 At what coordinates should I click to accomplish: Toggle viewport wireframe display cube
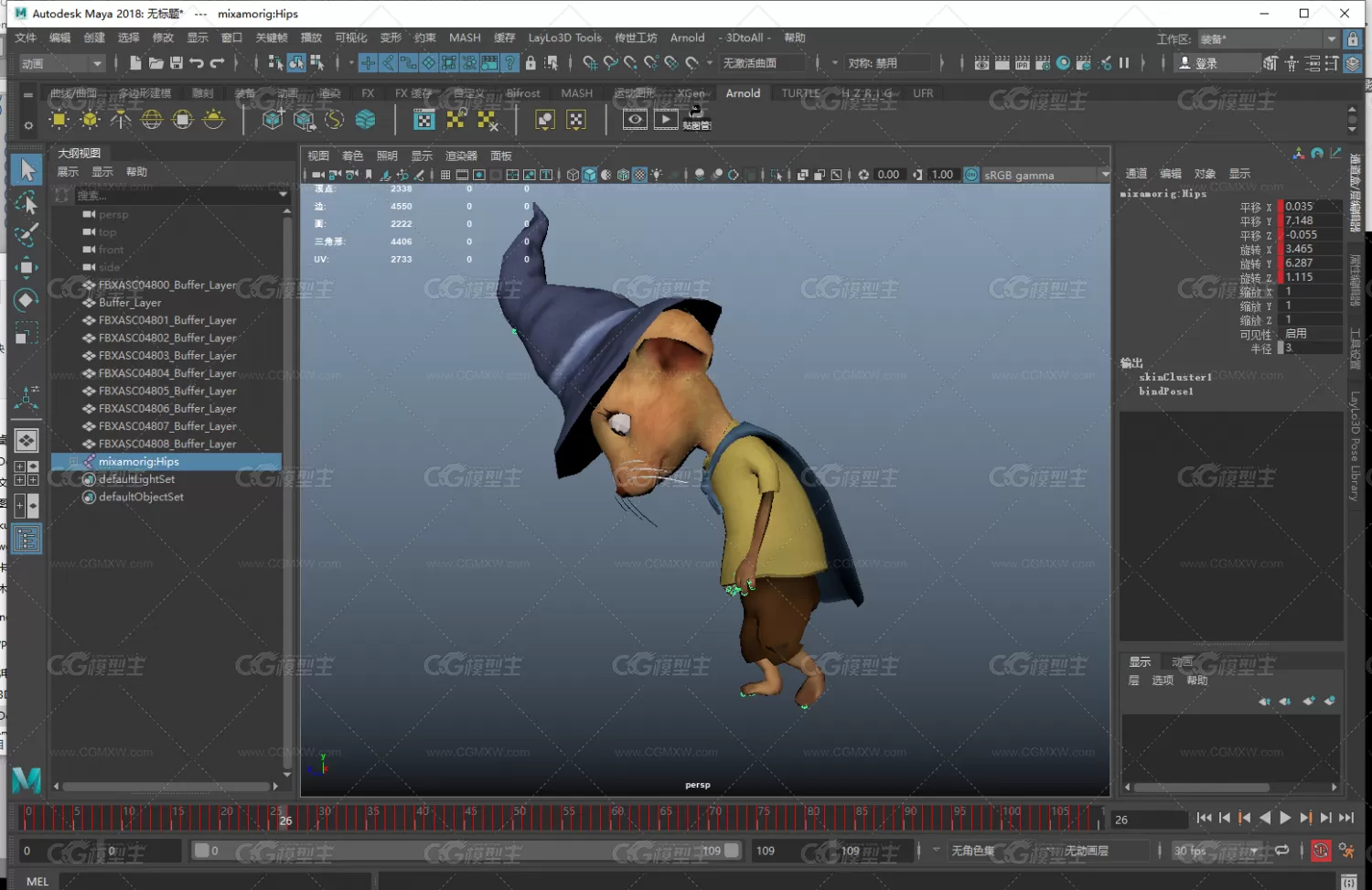tap(573, 175)
